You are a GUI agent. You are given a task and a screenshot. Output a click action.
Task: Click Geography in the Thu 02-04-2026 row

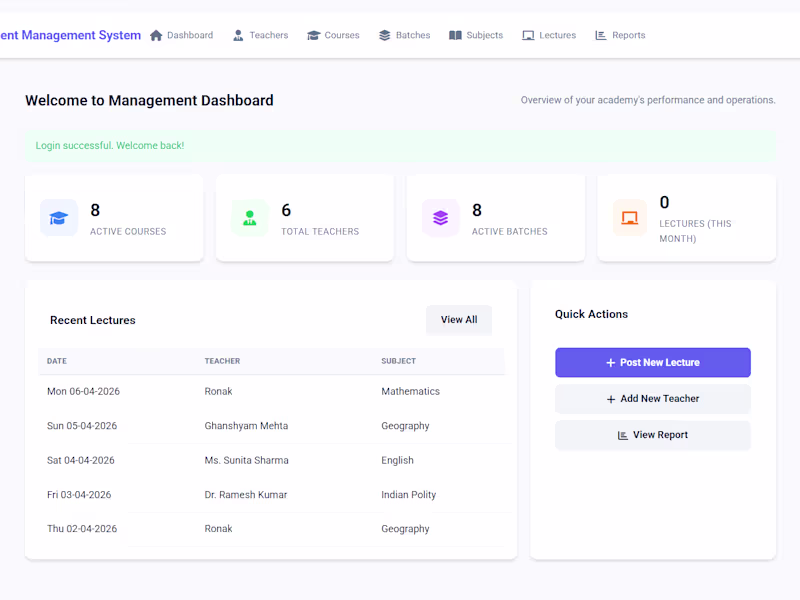point(405,529)
